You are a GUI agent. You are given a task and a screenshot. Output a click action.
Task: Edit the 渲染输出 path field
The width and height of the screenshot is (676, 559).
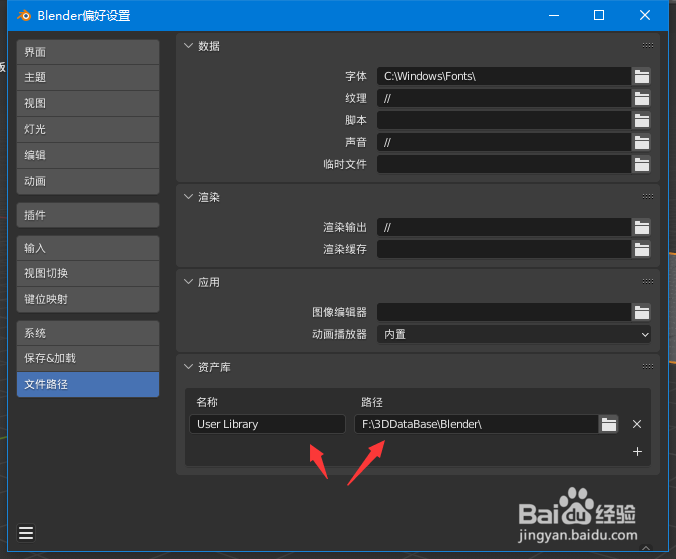pos(504,227)
